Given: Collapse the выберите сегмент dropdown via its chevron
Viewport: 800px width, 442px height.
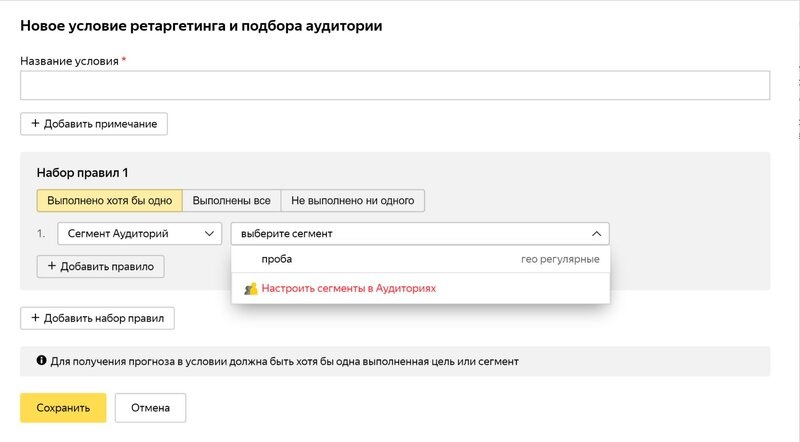Looking at the screenshot, I should [596, 234].
